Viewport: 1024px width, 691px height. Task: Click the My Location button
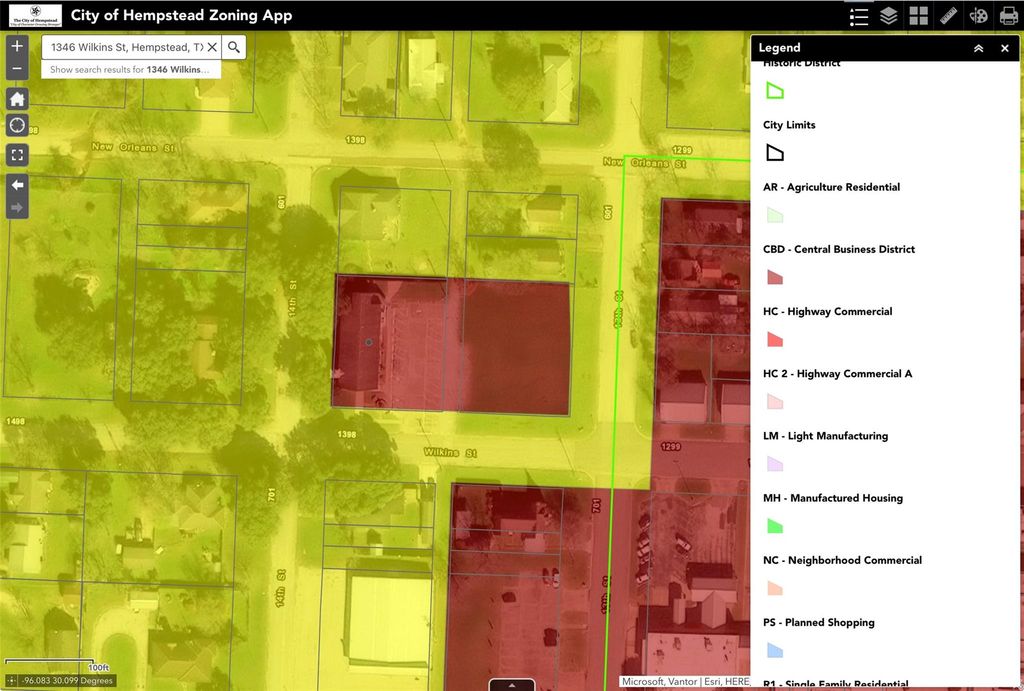(x=17, y=125)
